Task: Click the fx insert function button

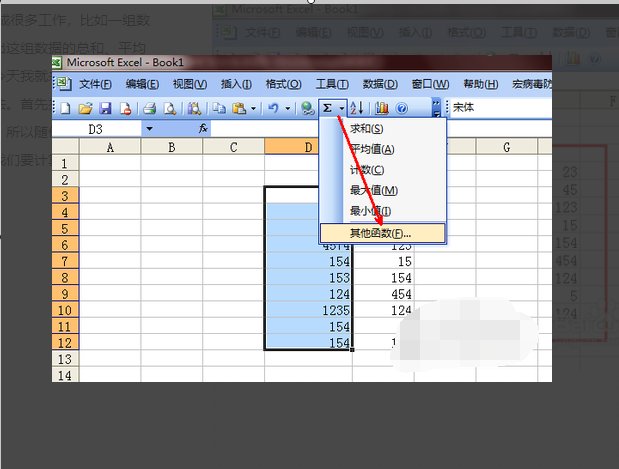Action: coord(203,129)
